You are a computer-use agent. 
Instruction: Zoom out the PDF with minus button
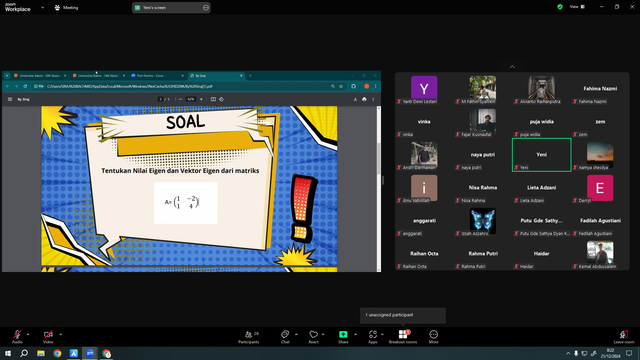point(180,99)
